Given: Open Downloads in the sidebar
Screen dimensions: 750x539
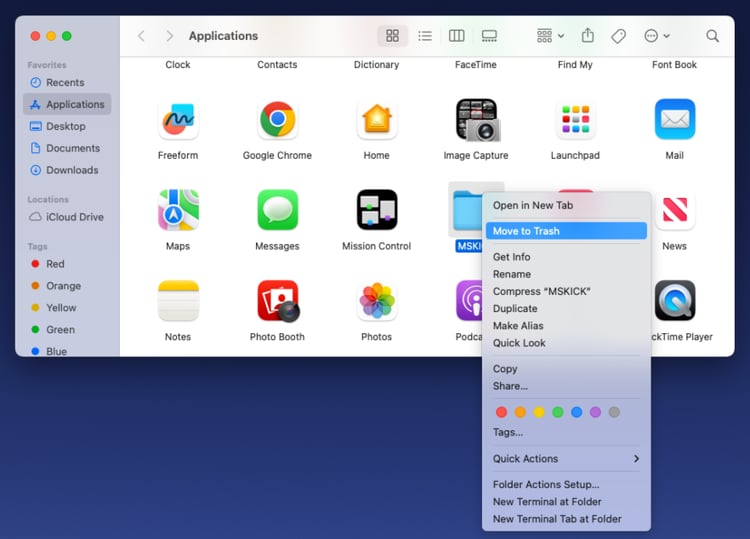Looking at the screenshot, I should [67, 170].
